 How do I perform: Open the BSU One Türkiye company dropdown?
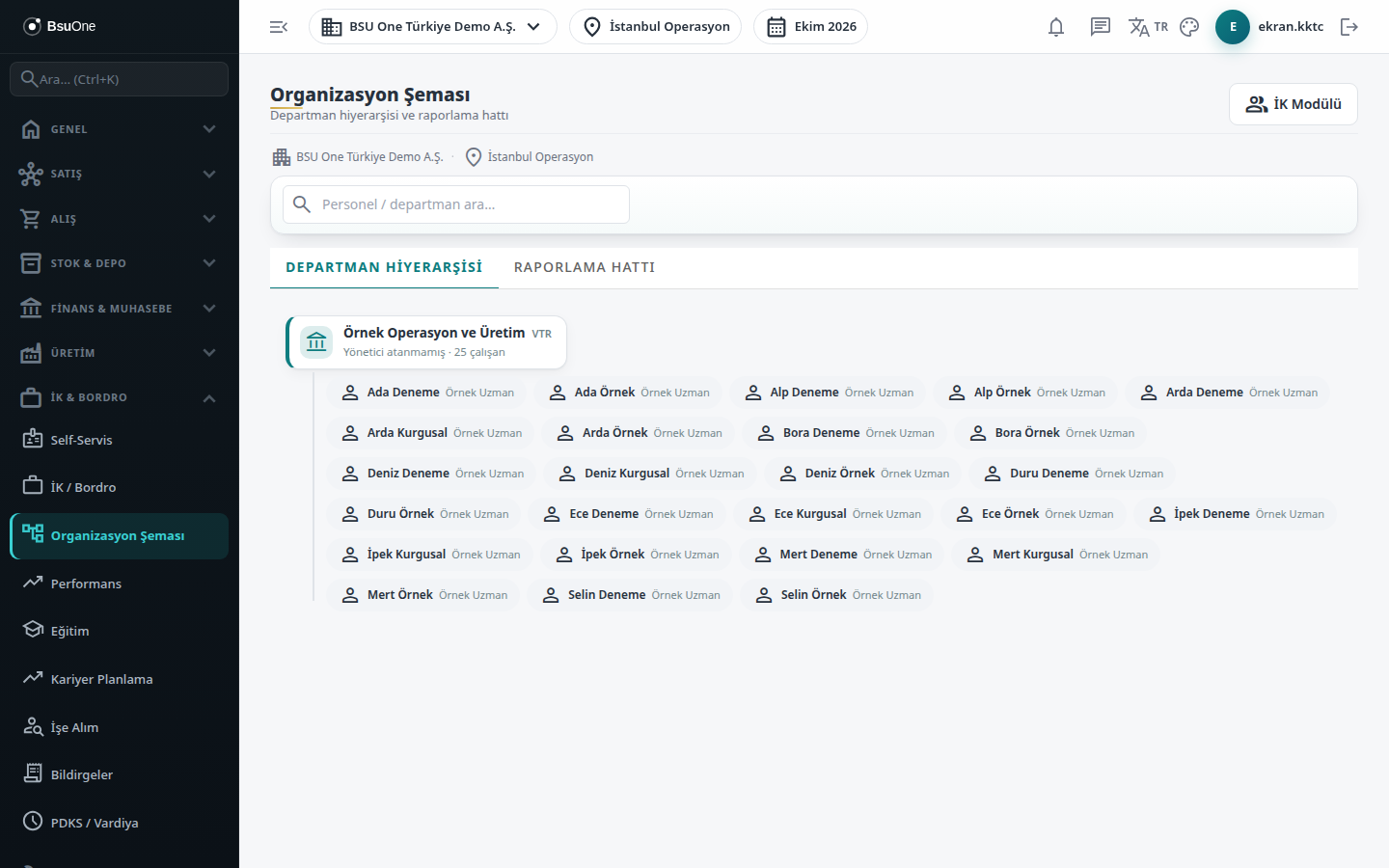coord(433,27)
